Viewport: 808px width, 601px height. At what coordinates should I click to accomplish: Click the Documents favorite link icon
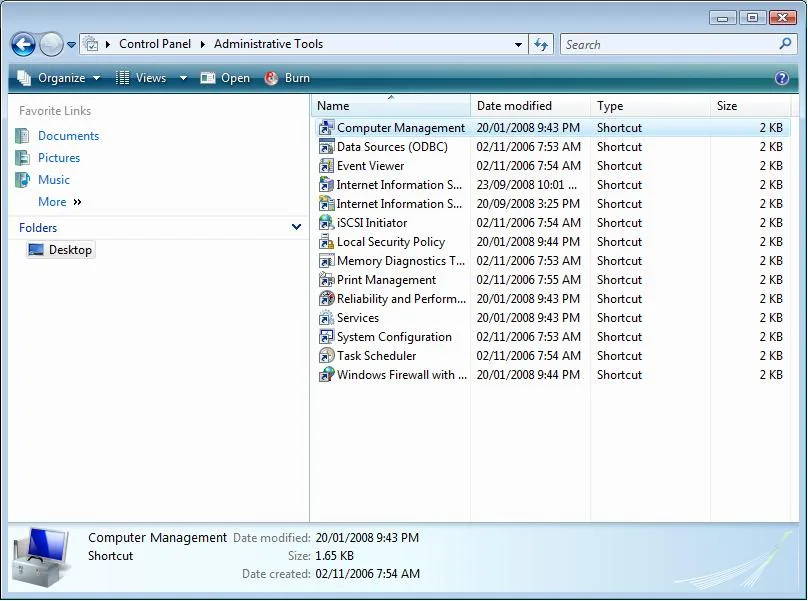[x=22, y=136]
